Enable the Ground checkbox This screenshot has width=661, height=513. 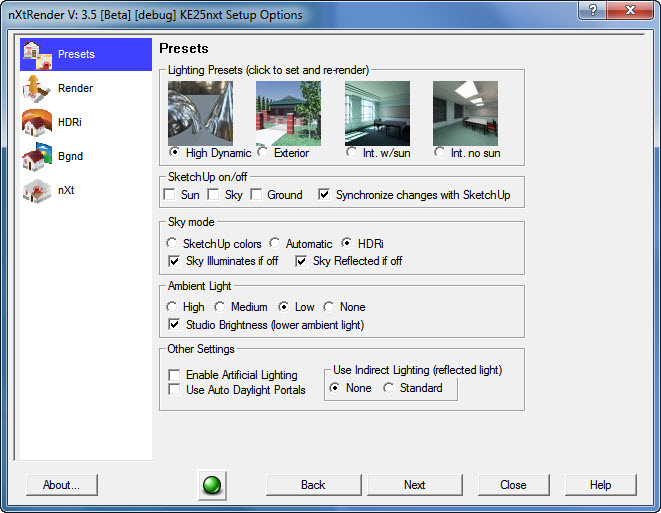pyautogui.click(x=256, y=194)
